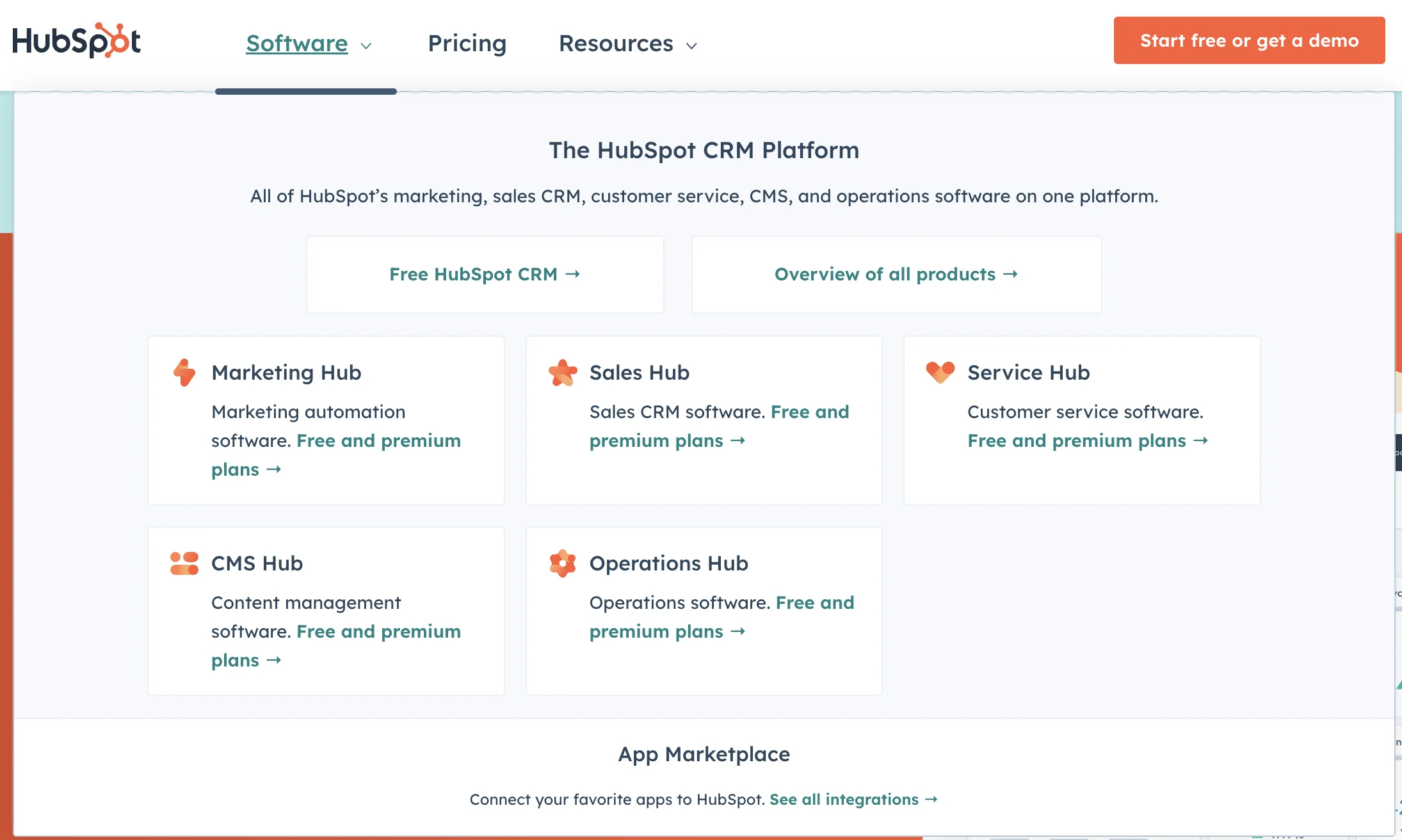Go to the Pricing page
Viewport: 1402px width, 840px height.
[467, 44]
